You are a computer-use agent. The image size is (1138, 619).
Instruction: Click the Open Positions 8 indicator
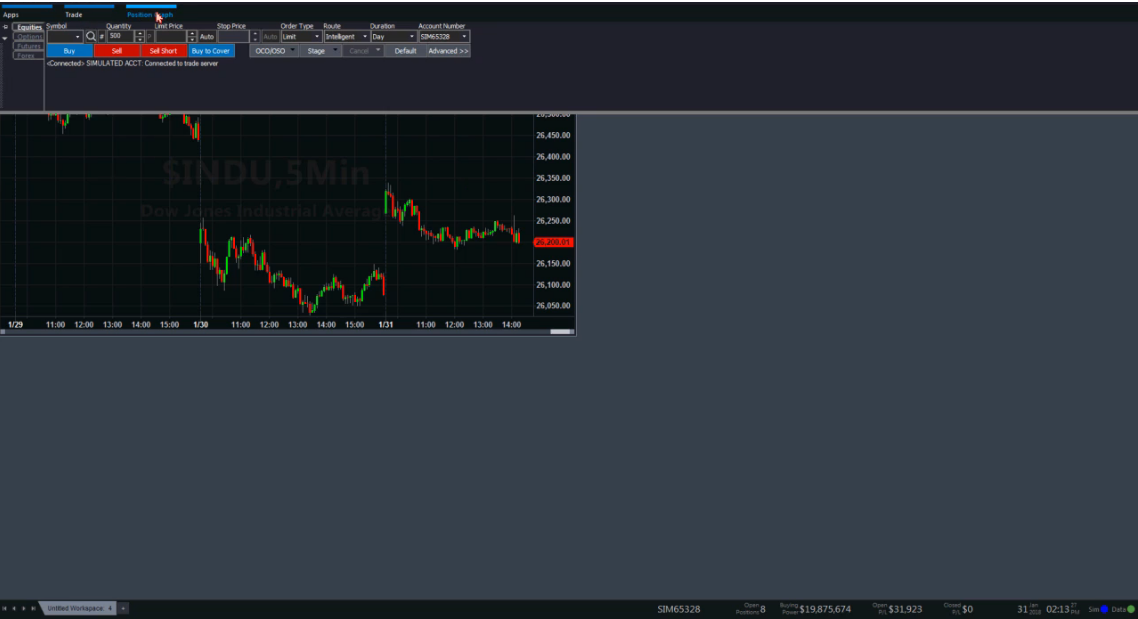coord(750,609)
